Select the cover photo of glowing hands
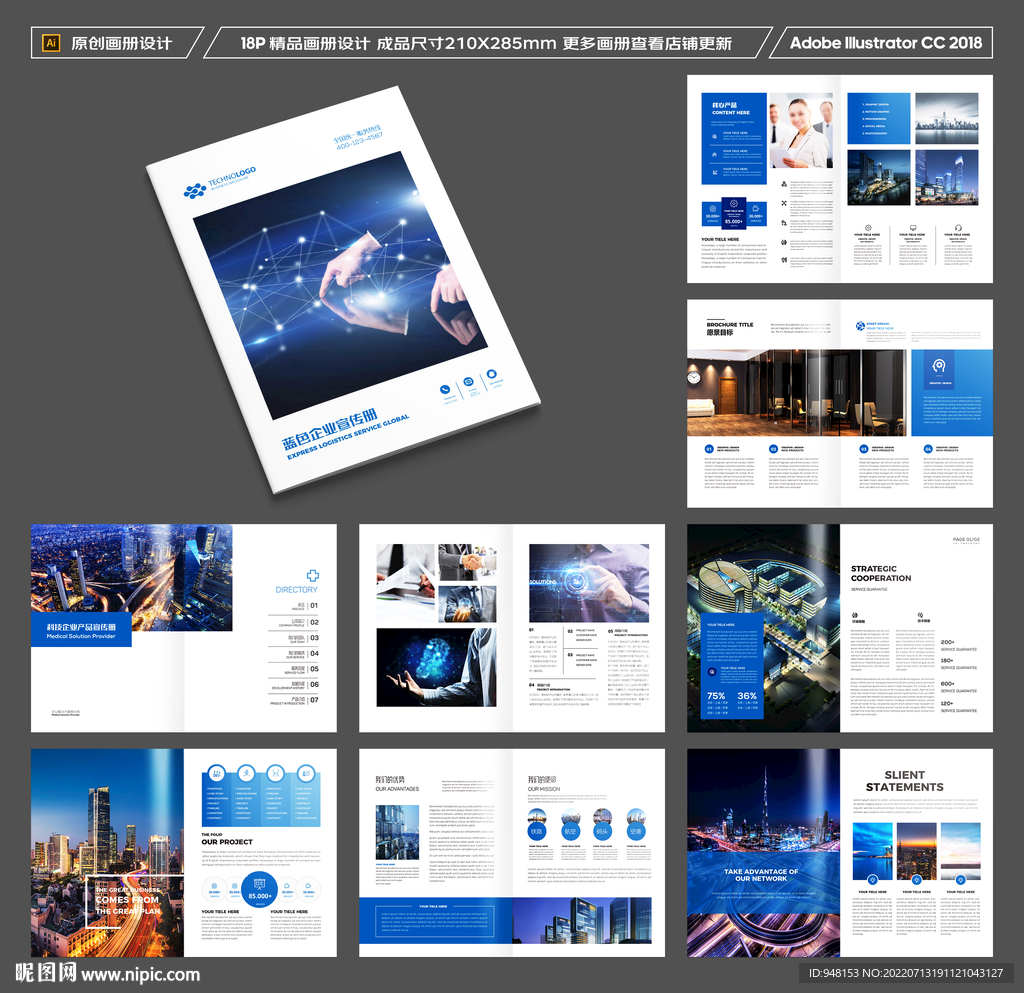1024x993 pixels. [340, 285]
